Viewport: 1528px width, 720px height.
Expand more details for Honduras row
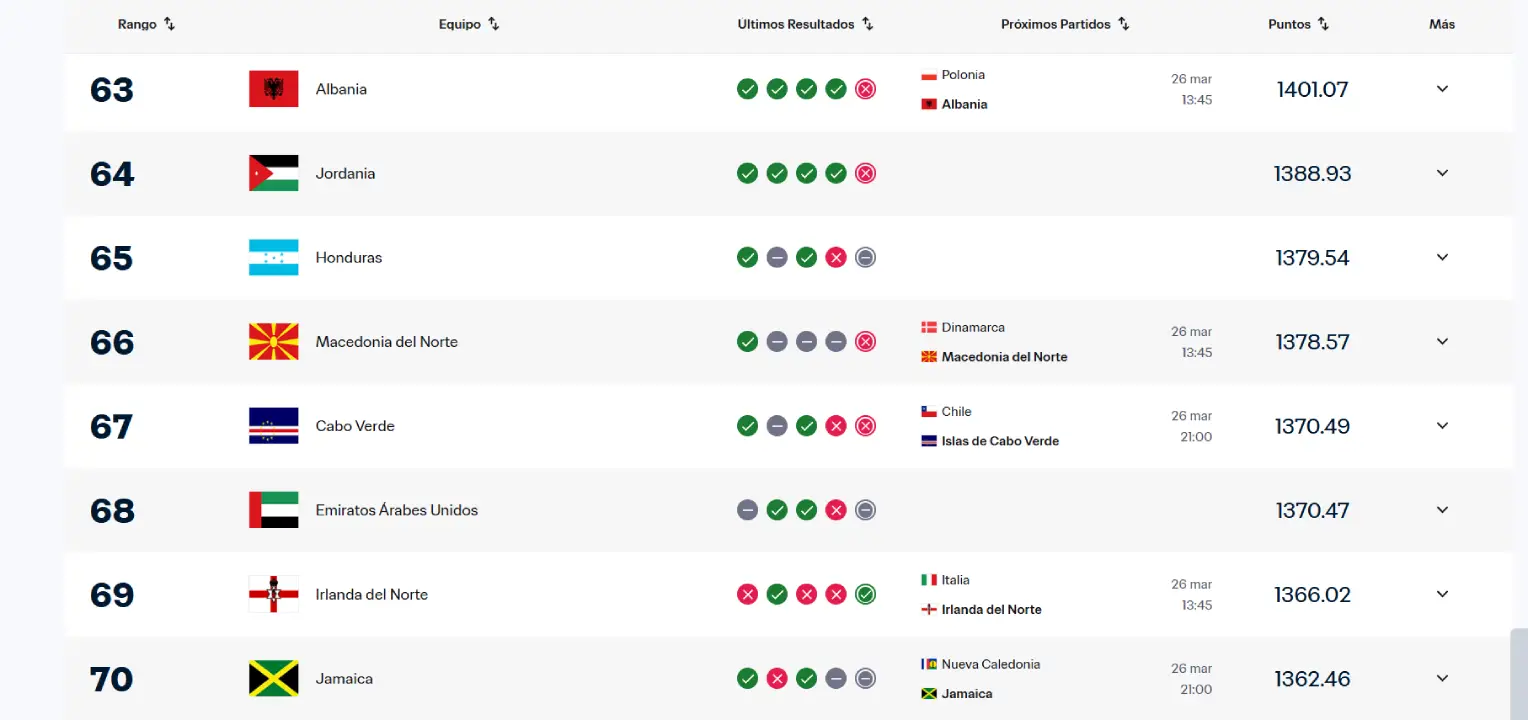tap(1442, 257)
